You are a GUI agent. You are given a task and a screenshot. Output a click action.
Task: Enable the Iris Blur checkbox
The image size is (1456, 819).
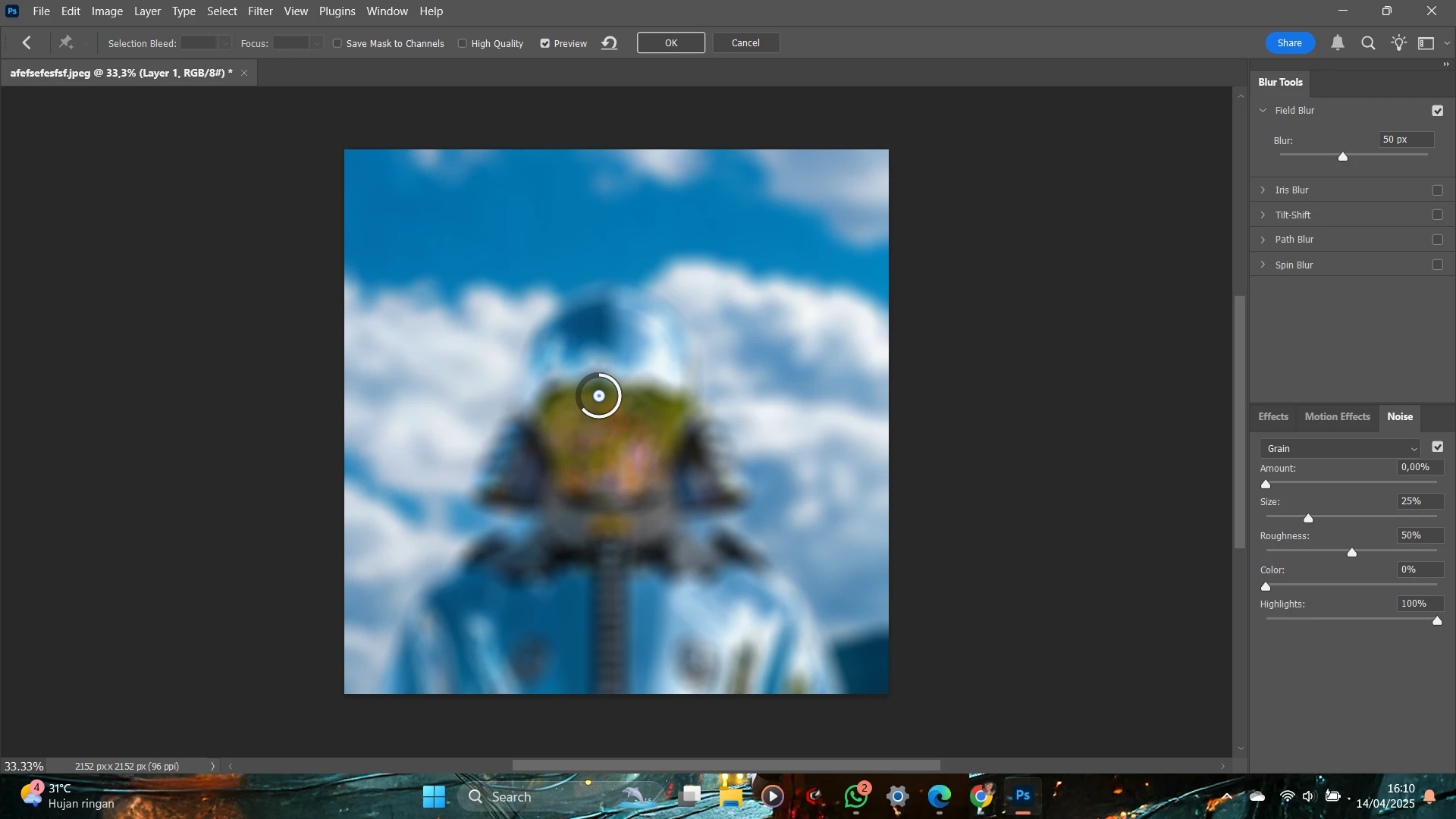(1437, 190)
